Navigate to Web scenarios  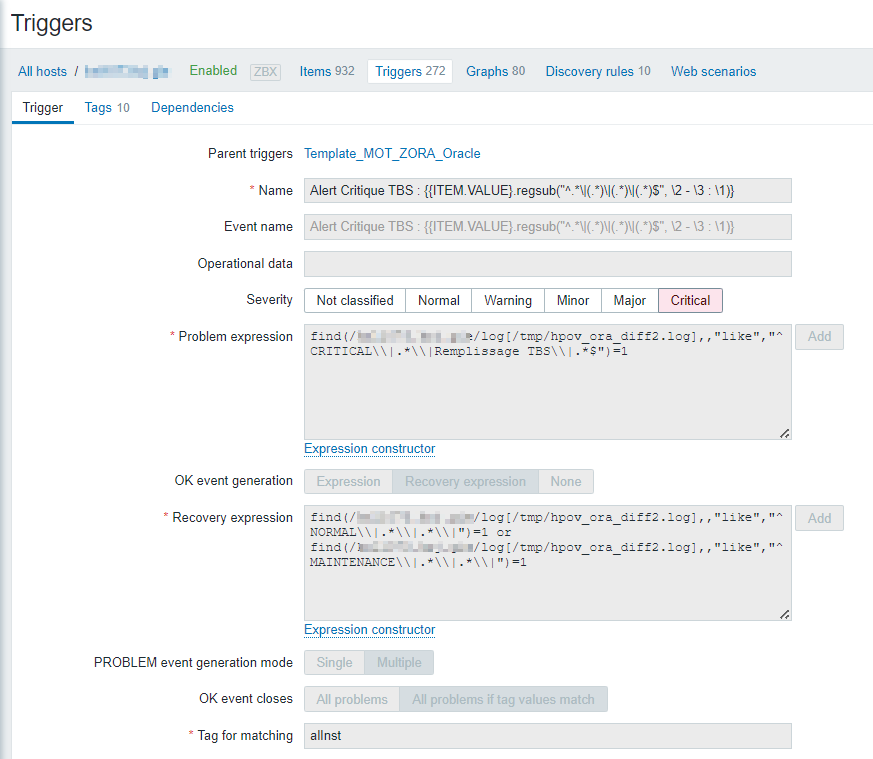tap(713, 72)
